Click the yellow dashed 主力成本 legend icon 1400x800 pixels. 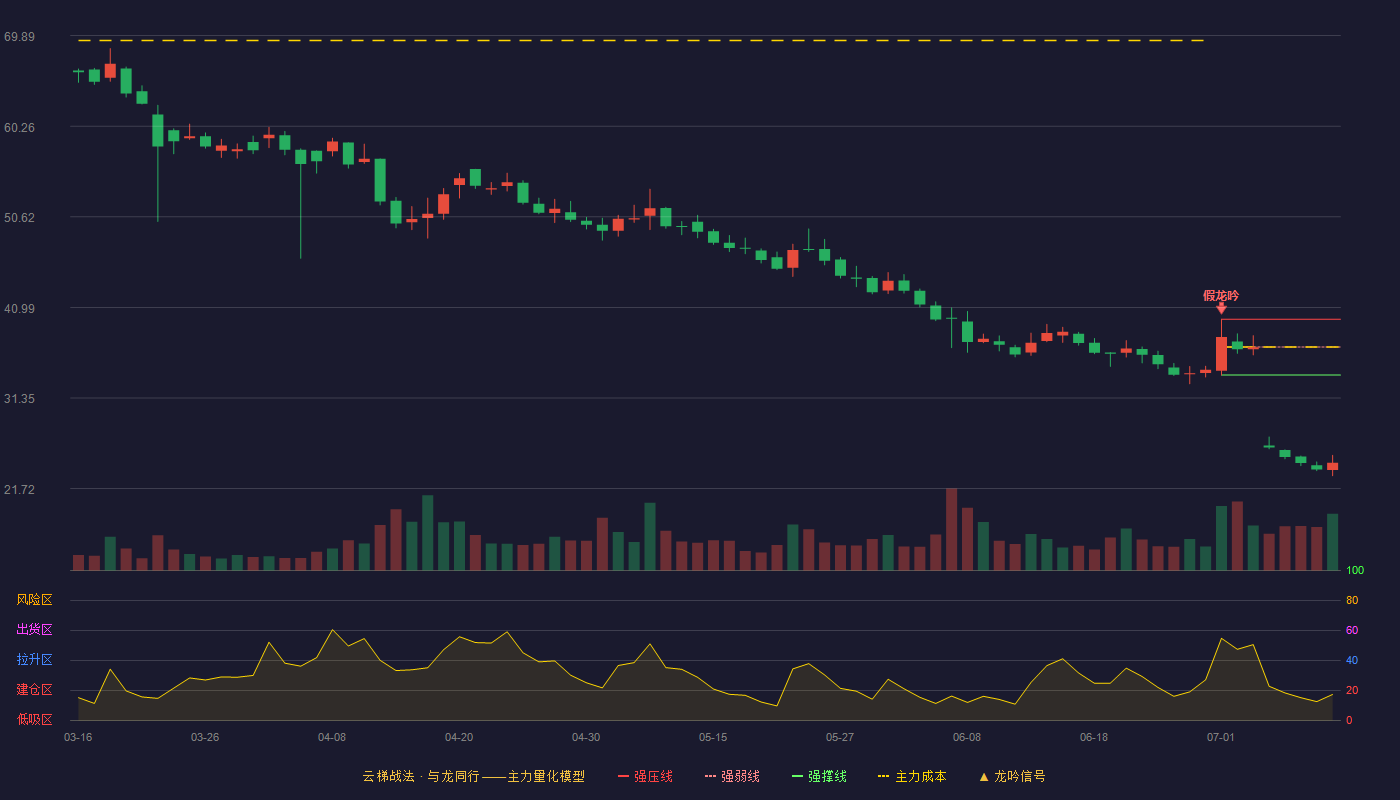883,776
